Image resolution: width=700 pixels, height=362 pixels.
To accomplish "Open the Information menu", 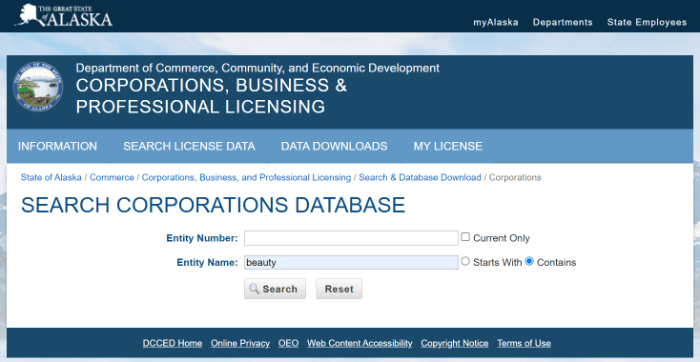I will pos(58,146).
